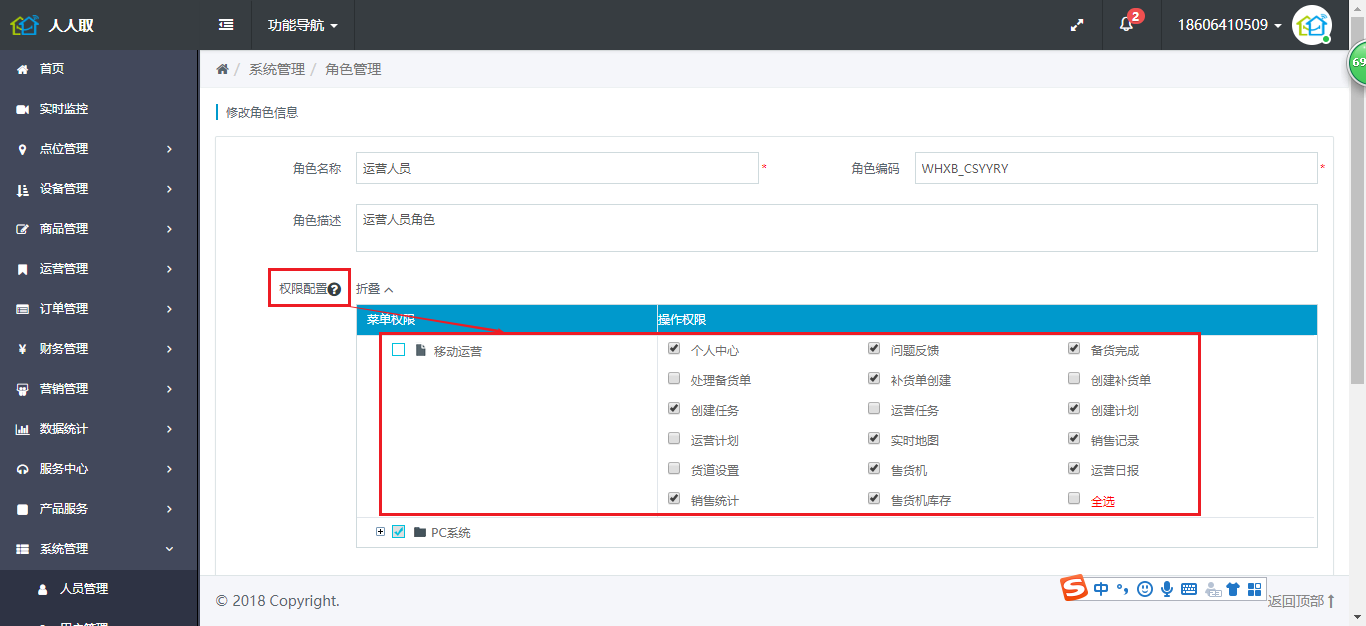Expand the 商品管理 submenu arrow
The width and height of the screenshot is (1366, 626).
point(169,229)
